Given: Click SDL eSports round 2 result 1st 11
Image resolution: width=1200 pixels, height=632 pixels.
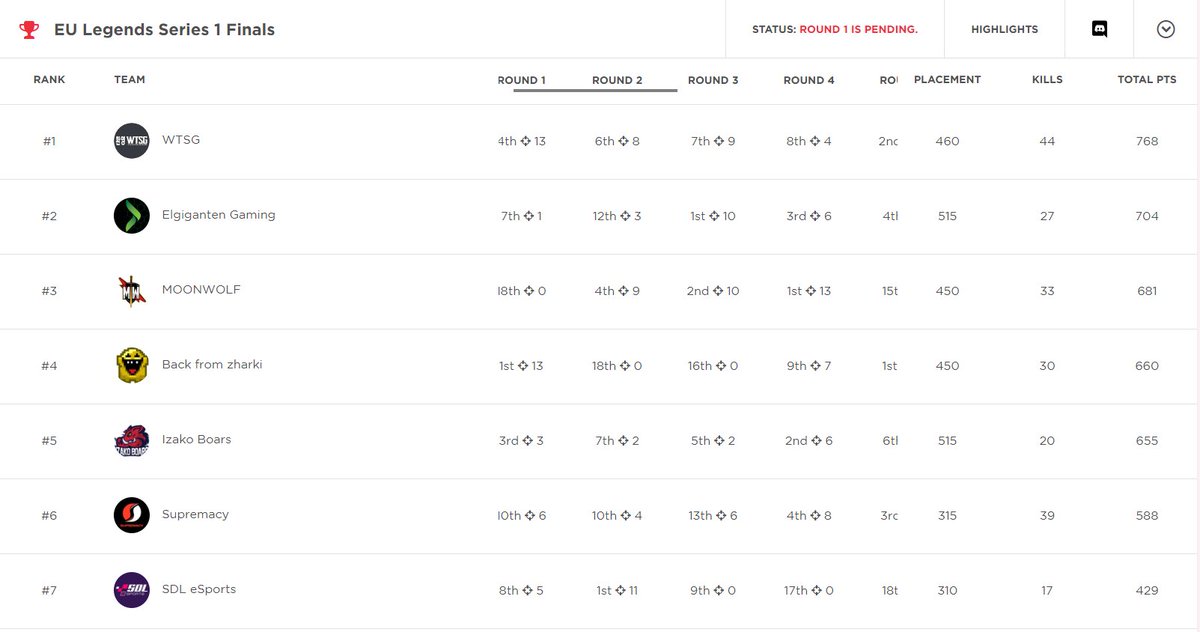Looking at the screenshot, I should (x=617, y=590).
